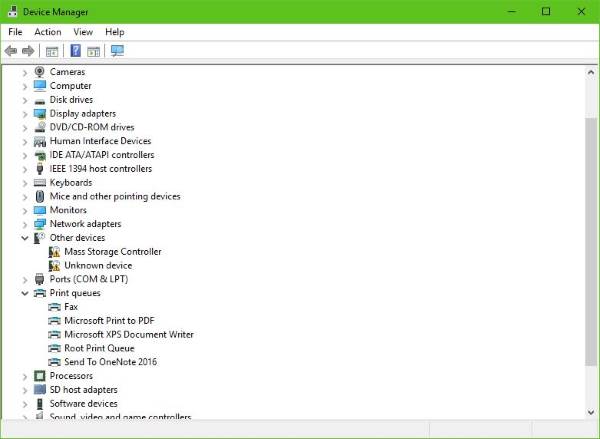Expand the Keyboards category
The image size is (600, 439).
[25, 183]
